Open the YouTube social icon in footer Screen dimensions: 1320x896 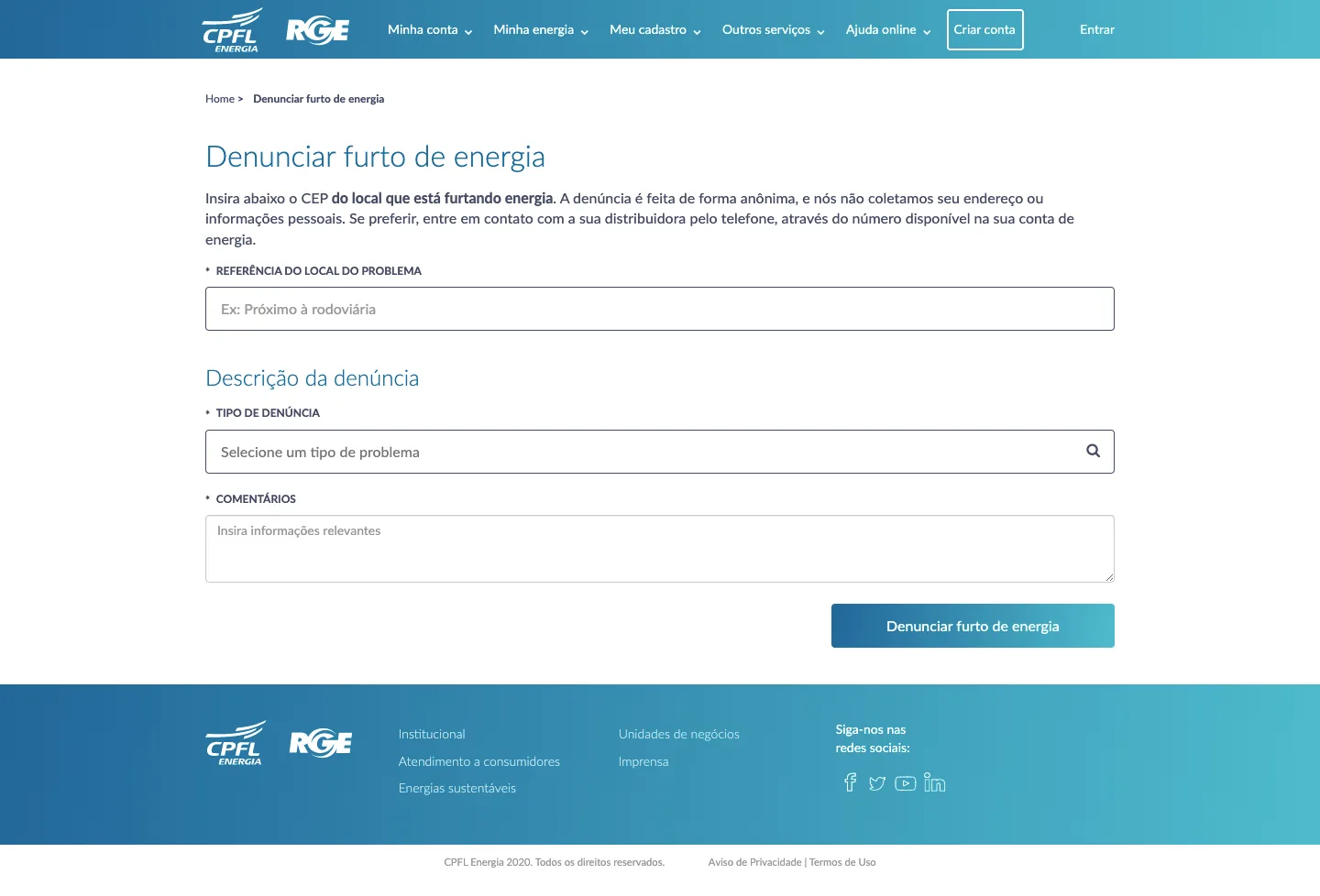pos(906,783)
